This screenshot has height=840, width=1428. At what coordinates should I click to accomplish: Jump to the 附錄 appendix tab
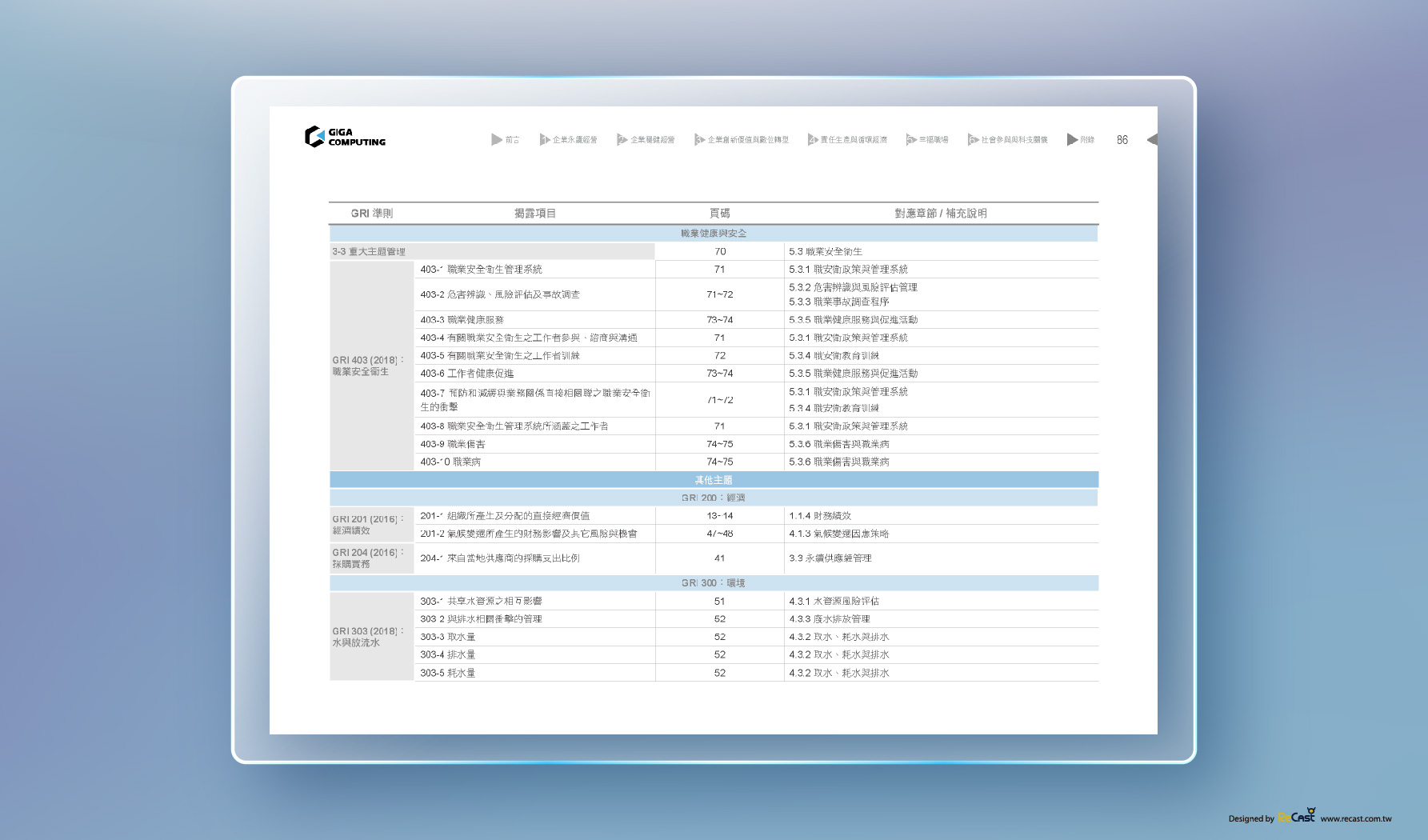tap(1081, 139)
